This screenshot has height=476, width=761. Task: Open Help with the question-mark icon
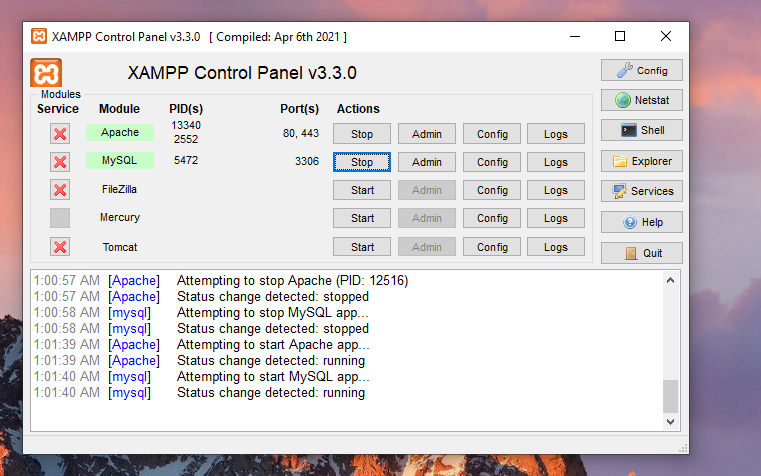[x=642, y=222]
